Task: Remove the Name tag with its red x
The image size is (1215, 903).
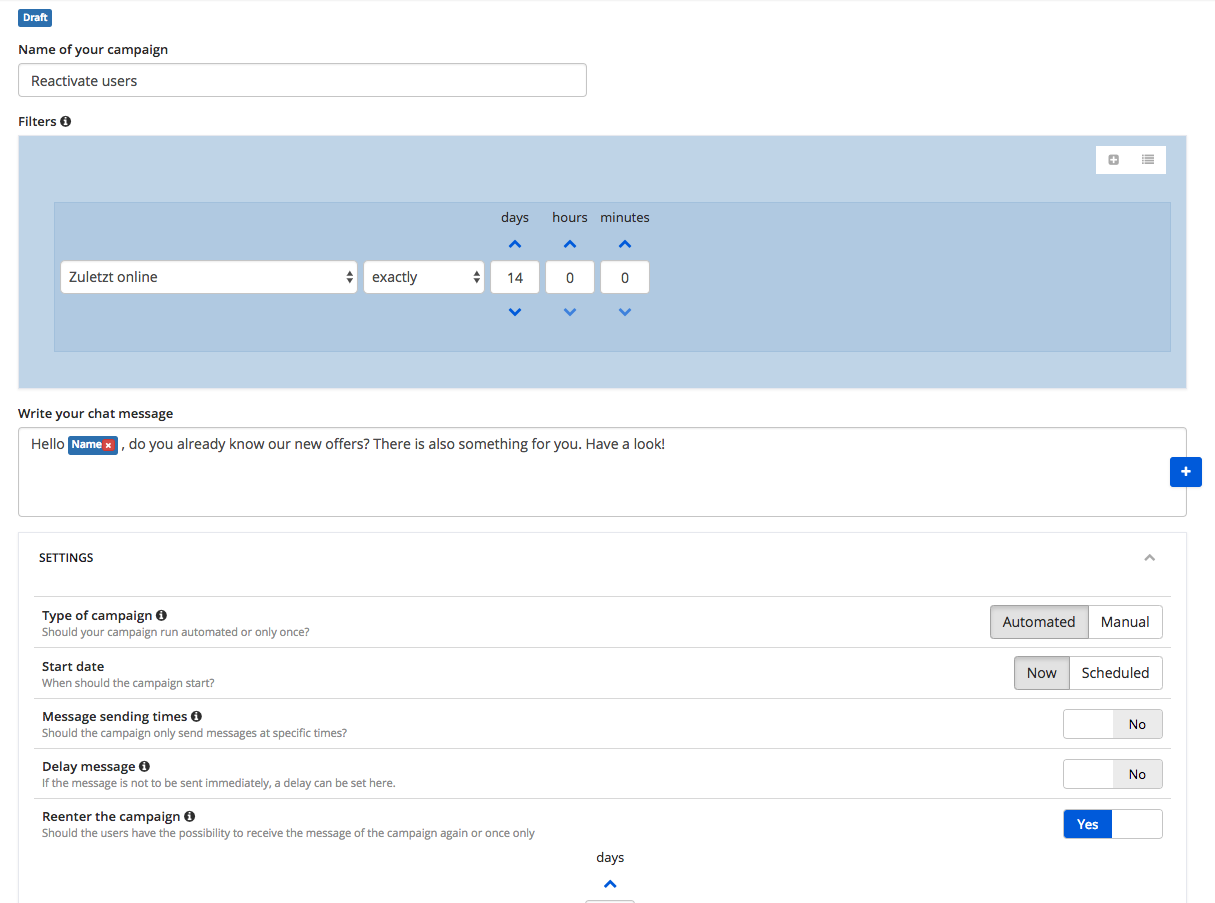Action: [108, 445]
